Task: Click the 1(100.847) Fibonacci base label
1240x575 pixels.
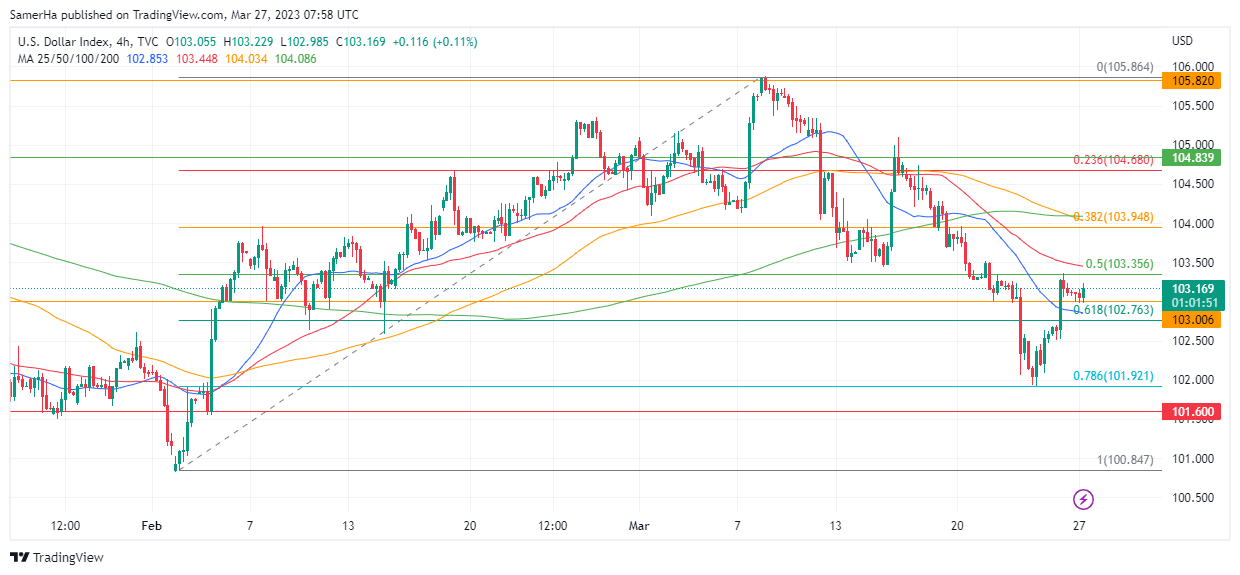Action: (x=1125, y=460)
